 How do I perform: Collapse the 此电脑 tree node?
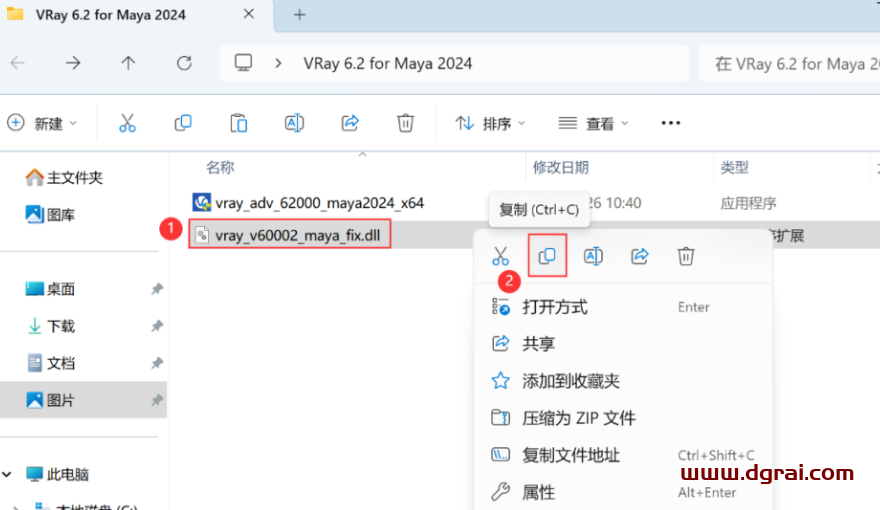[7, 475]
